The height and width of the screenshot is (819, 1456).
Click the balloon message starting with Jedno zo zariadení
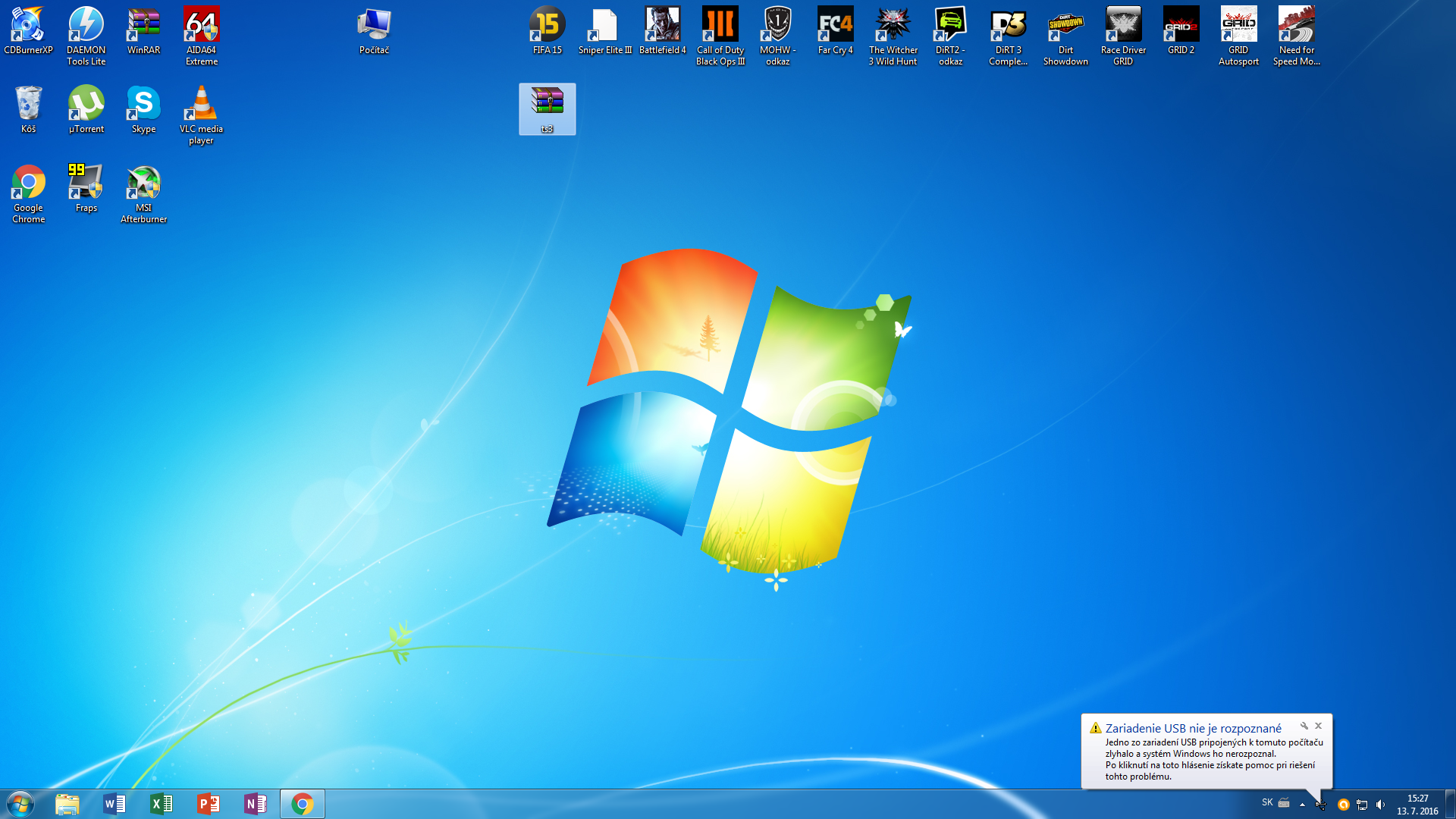(1213, 748)
